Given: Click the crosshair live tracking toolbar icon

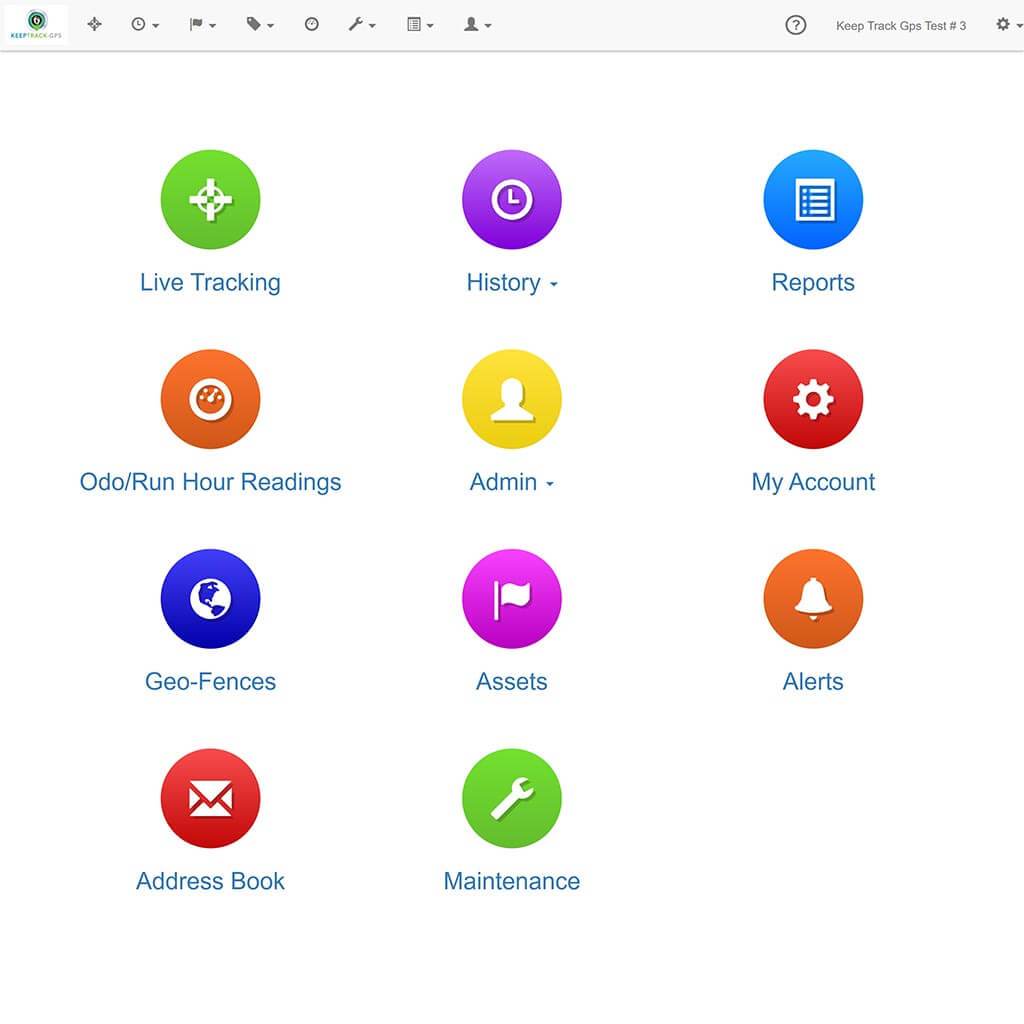Looking at the screenshot, I should point(95,24).
